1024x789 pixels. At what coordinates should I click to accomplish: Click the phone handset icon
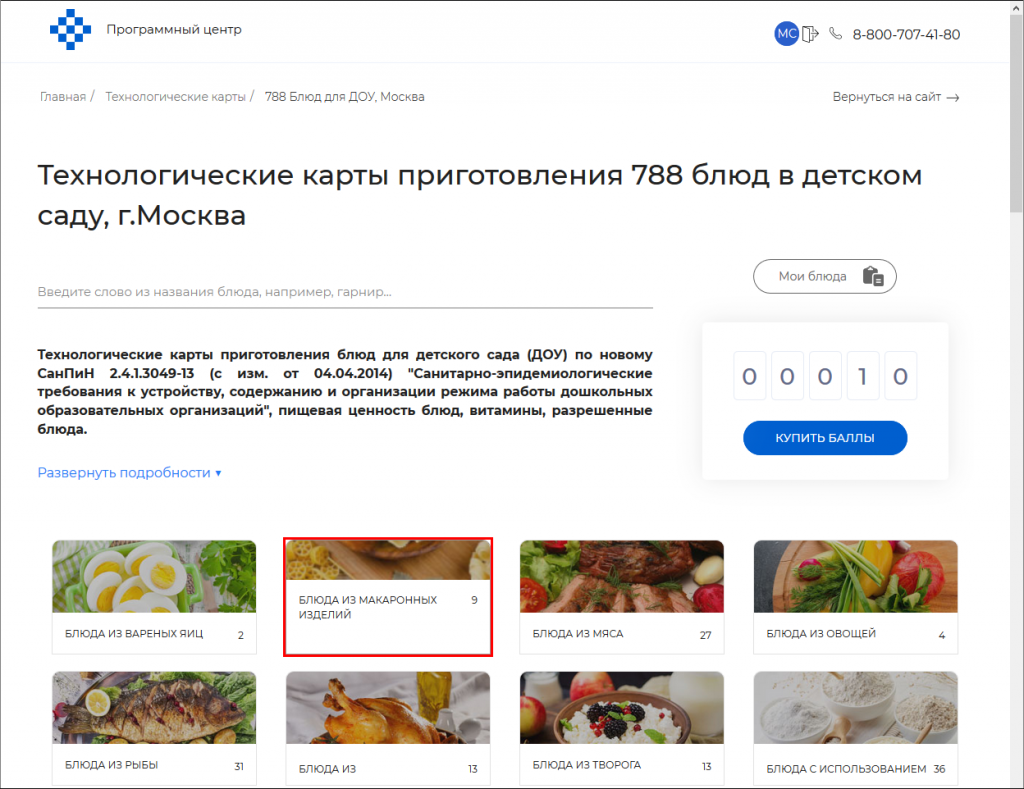(x=835, y=33)
